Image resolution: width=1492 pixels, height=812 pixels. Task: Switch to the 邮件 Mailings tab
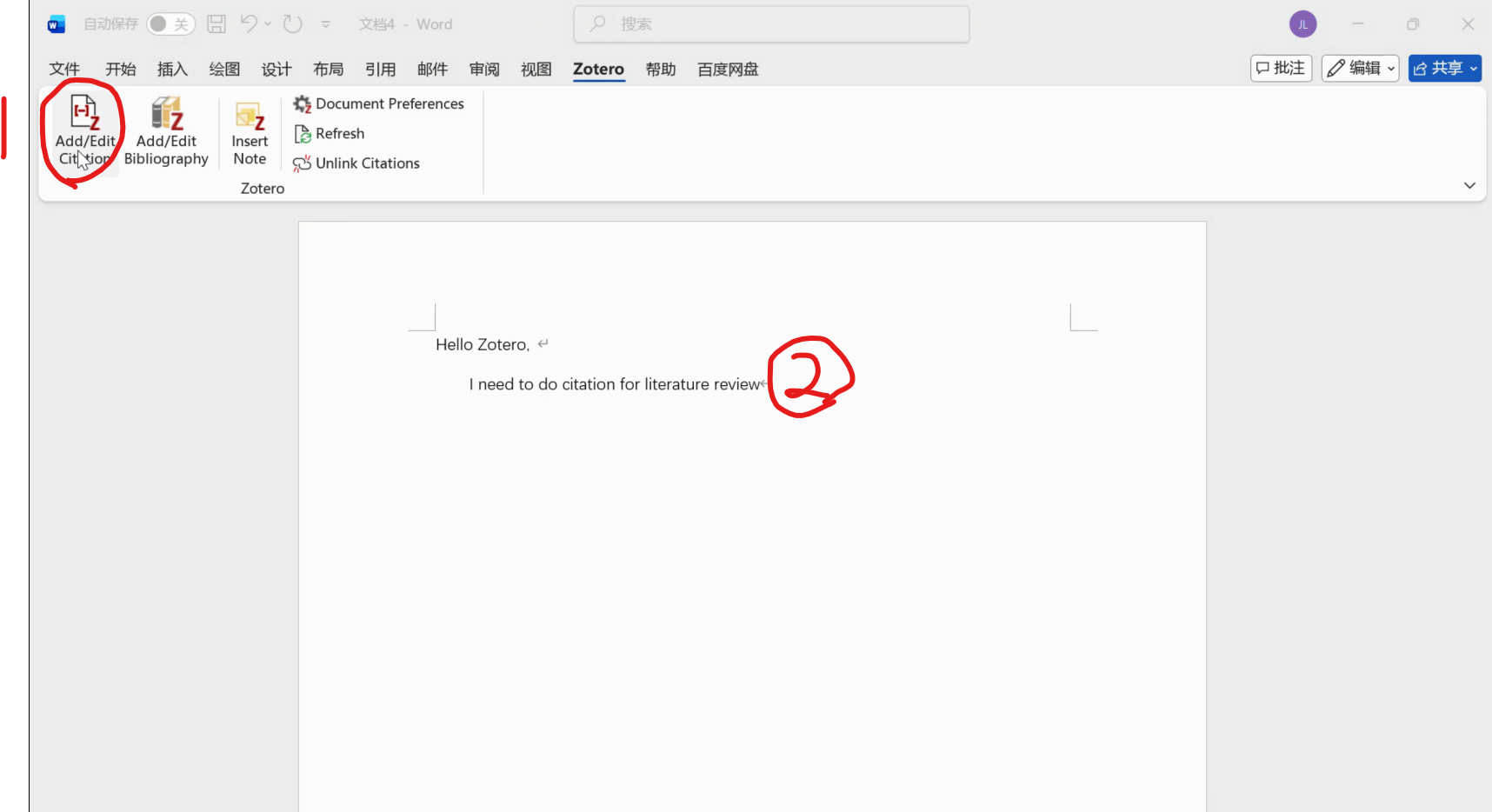coord(432,70)
